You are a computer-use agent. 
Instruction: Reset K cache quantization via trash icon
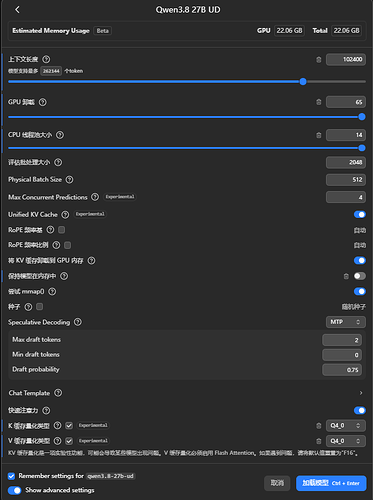[x=319, y=426]
